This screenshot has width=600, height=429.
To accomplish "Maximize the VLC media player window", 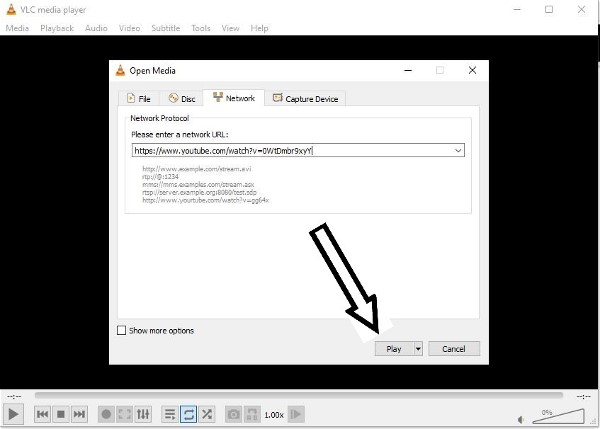I will point(549,9).
